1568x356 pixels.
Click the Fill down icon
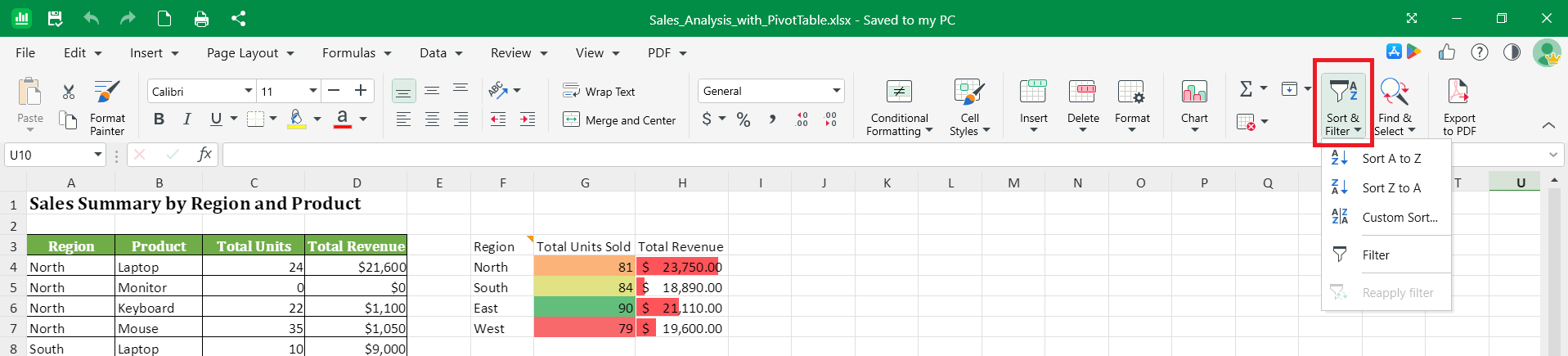click(1290, 88)
